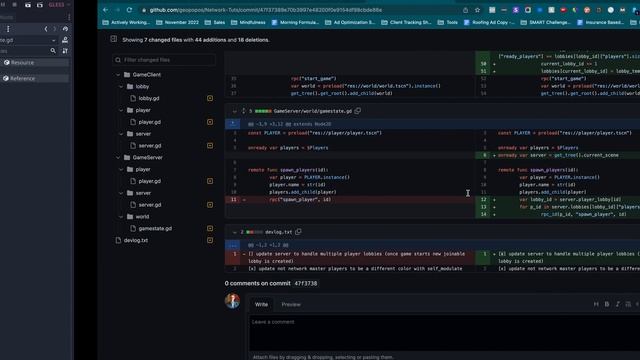Open player.gd under GameServer in the tree
Viewport: 640px width, 360px height.
pos(149,181)
